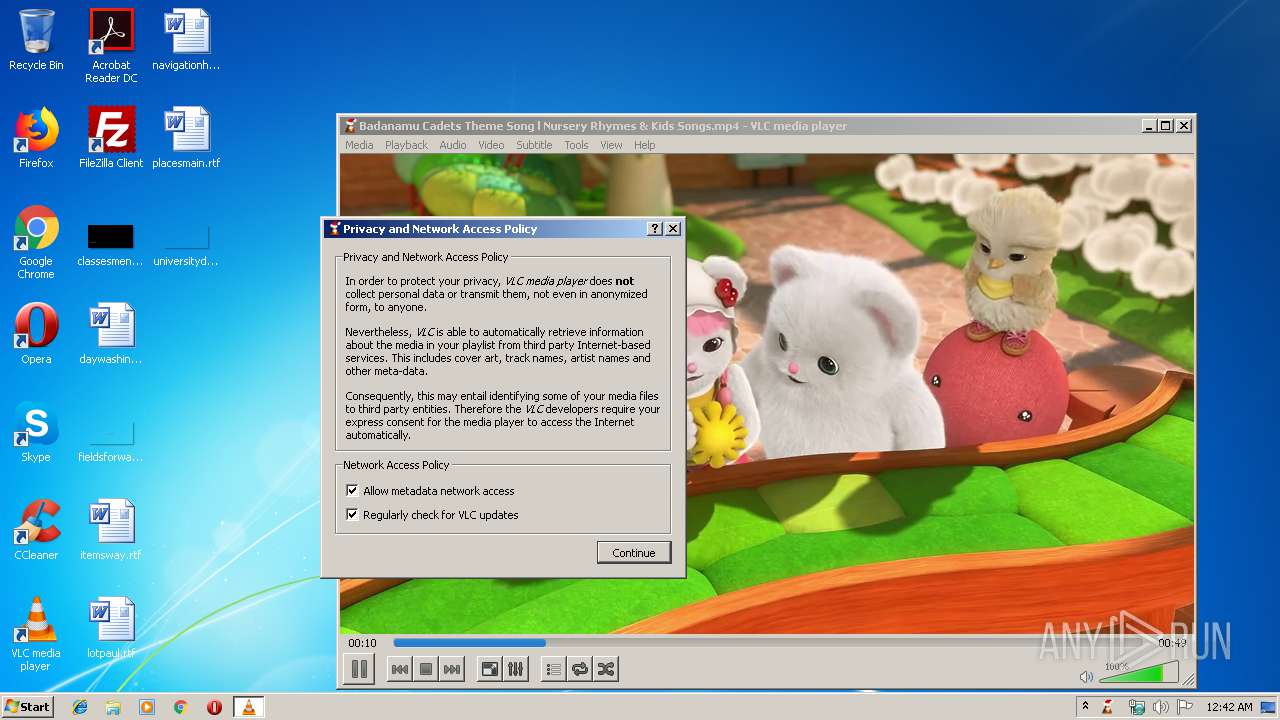Open Windows Media Player taskbar icon
The image size is (1280, 720).
coord(147,707)
